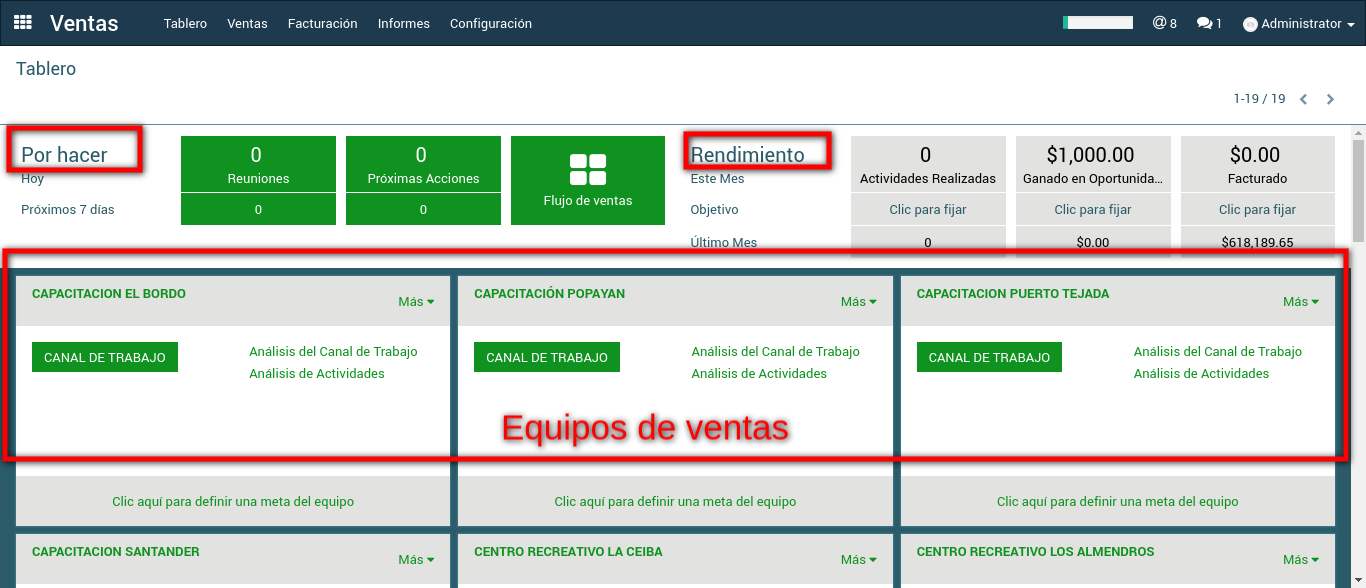Open the Informes menu
Image resolution: width=1366 pixels, height=588 pixels.
pos(403,23)
